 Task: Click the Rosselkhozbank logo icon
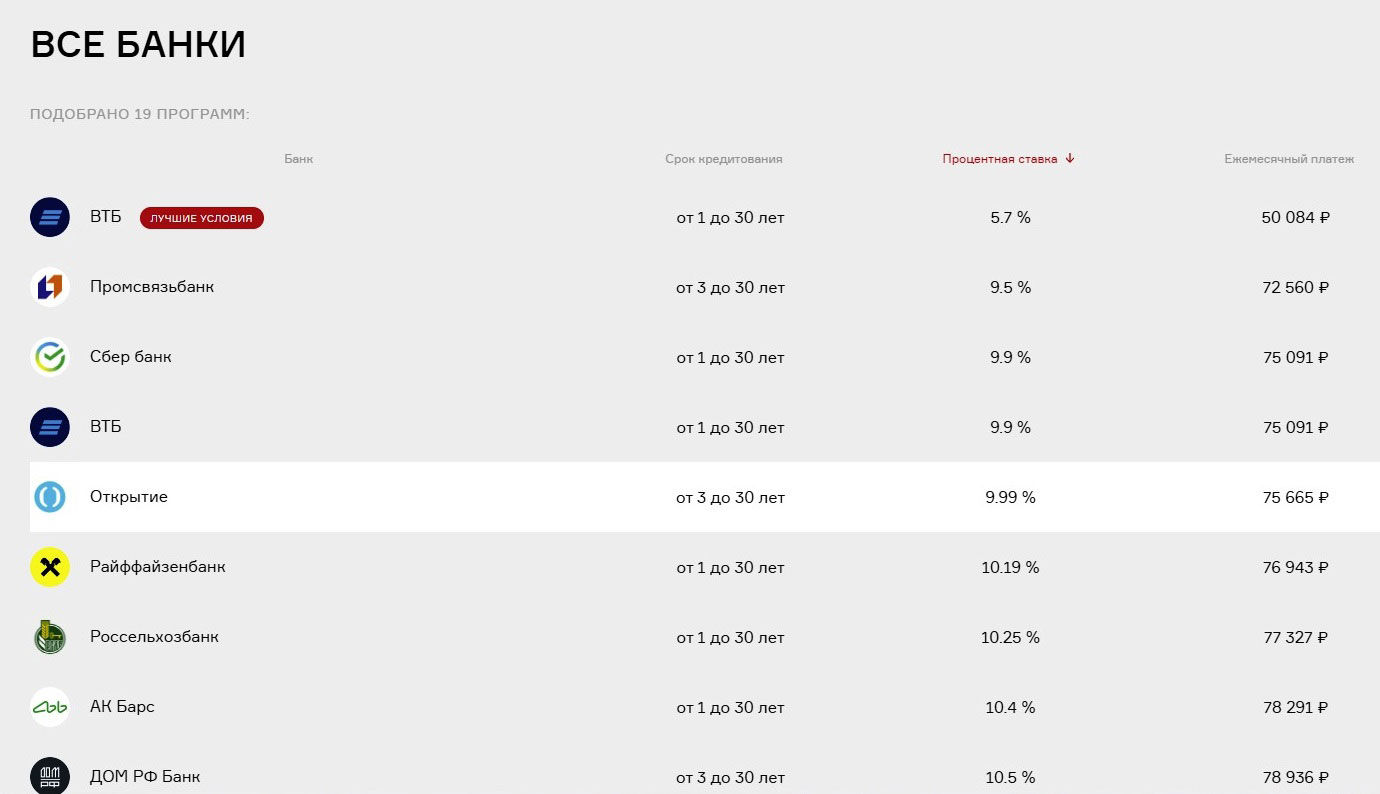(50, 637)
